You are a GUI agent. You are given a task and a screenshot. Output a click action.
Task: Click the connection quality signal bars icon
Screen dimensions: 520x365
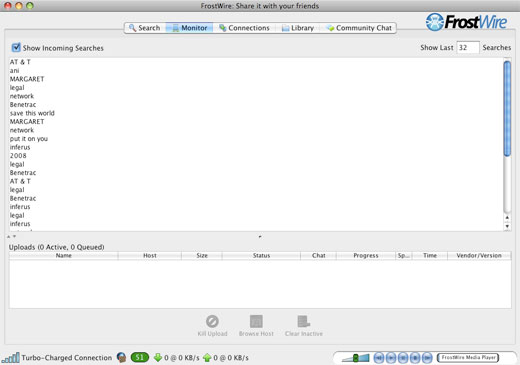(x=10, y=358)
